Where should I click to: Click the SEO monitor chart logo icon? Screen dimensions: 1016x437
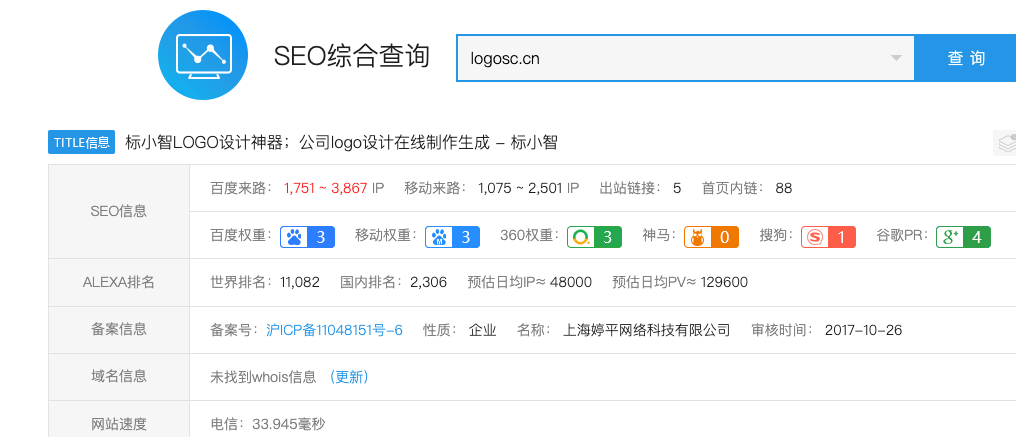click(x=203, y=55)
